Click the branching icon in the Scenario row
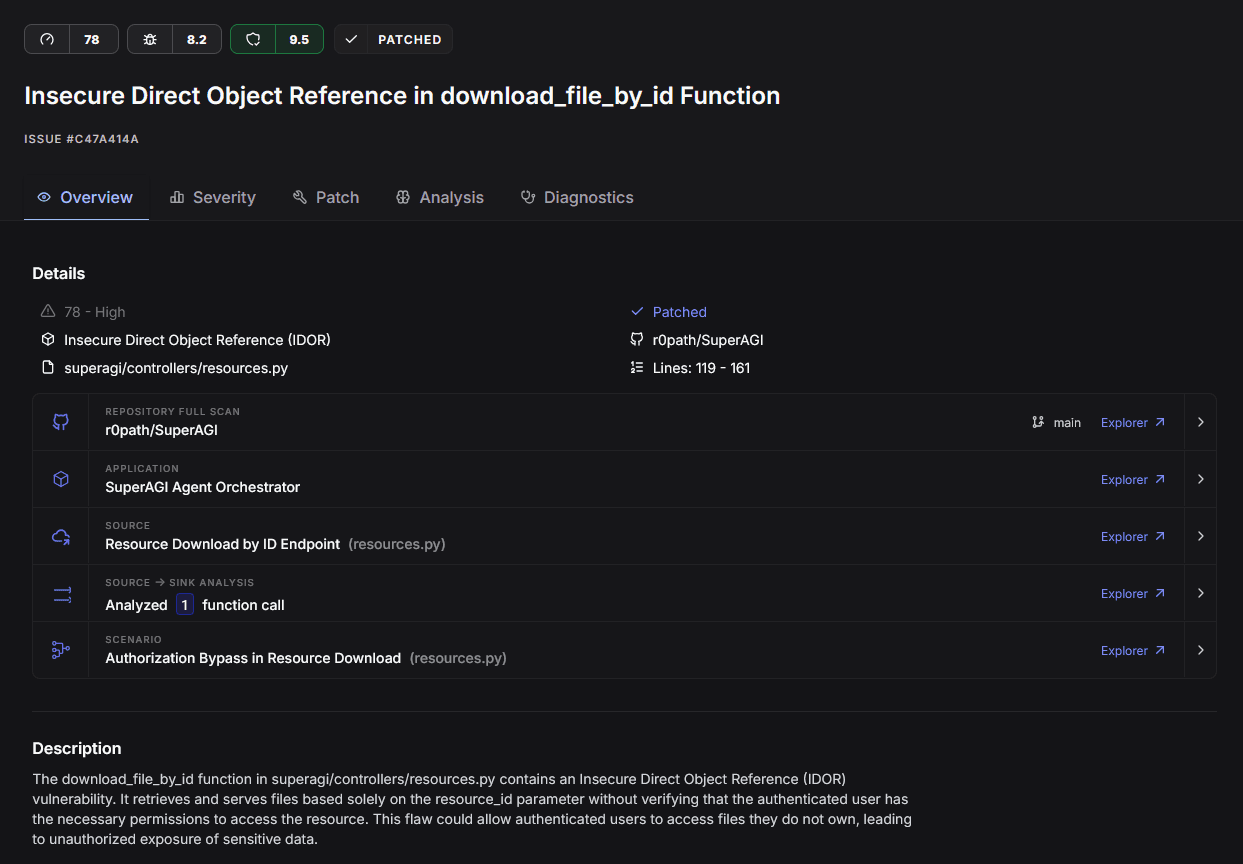 [61, 651]
